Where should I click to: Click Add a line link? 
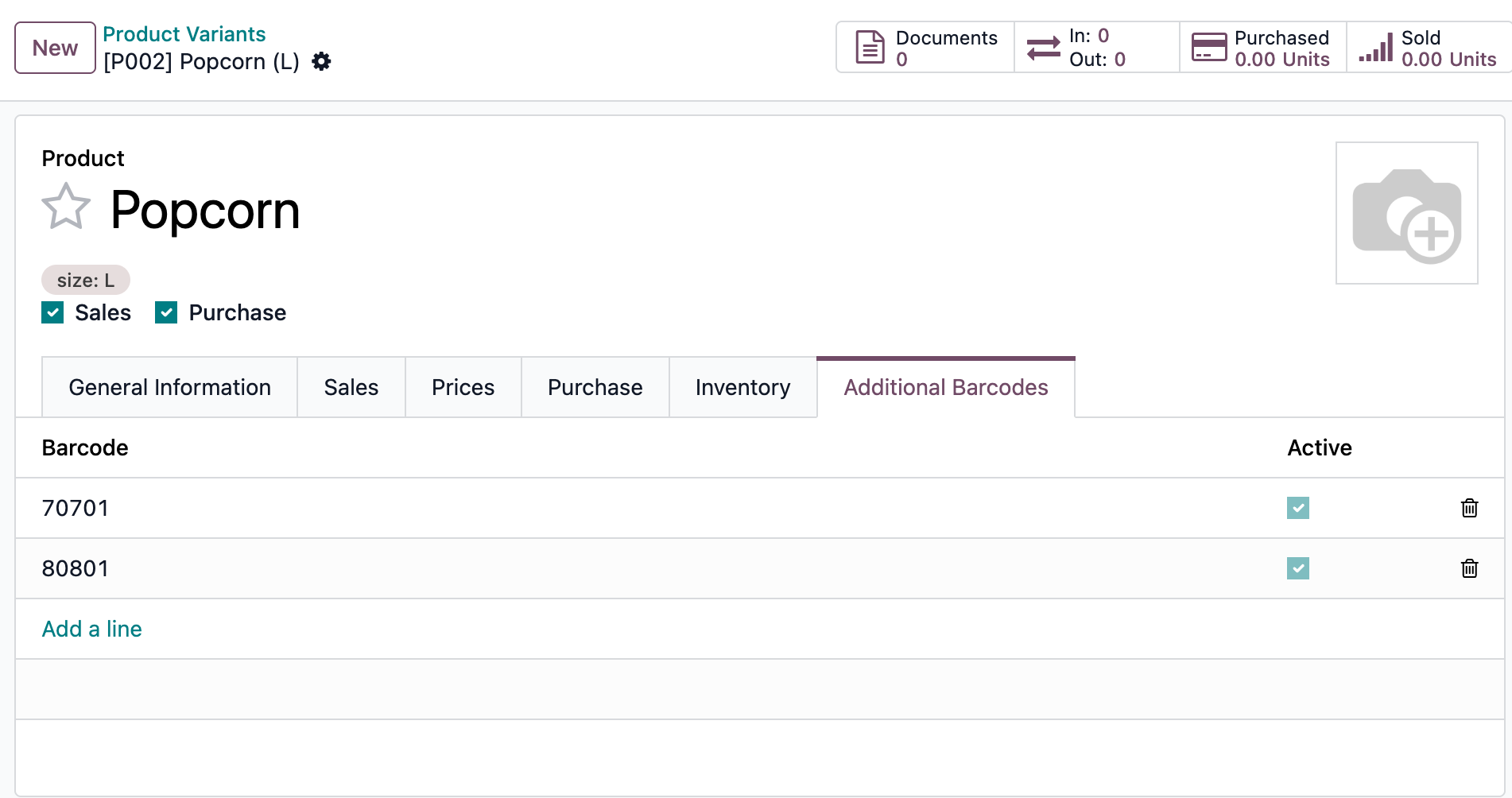point(91,629)
